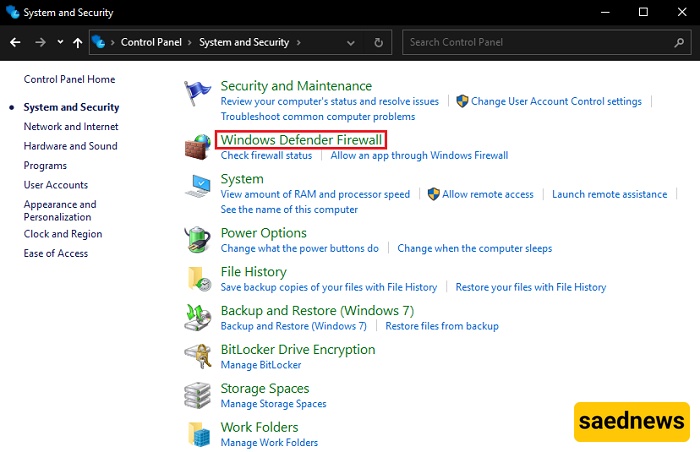Open the Power Options battery icon
This screenshot has height=452, width=700.
pyautogui.click(x=197, y=239)
